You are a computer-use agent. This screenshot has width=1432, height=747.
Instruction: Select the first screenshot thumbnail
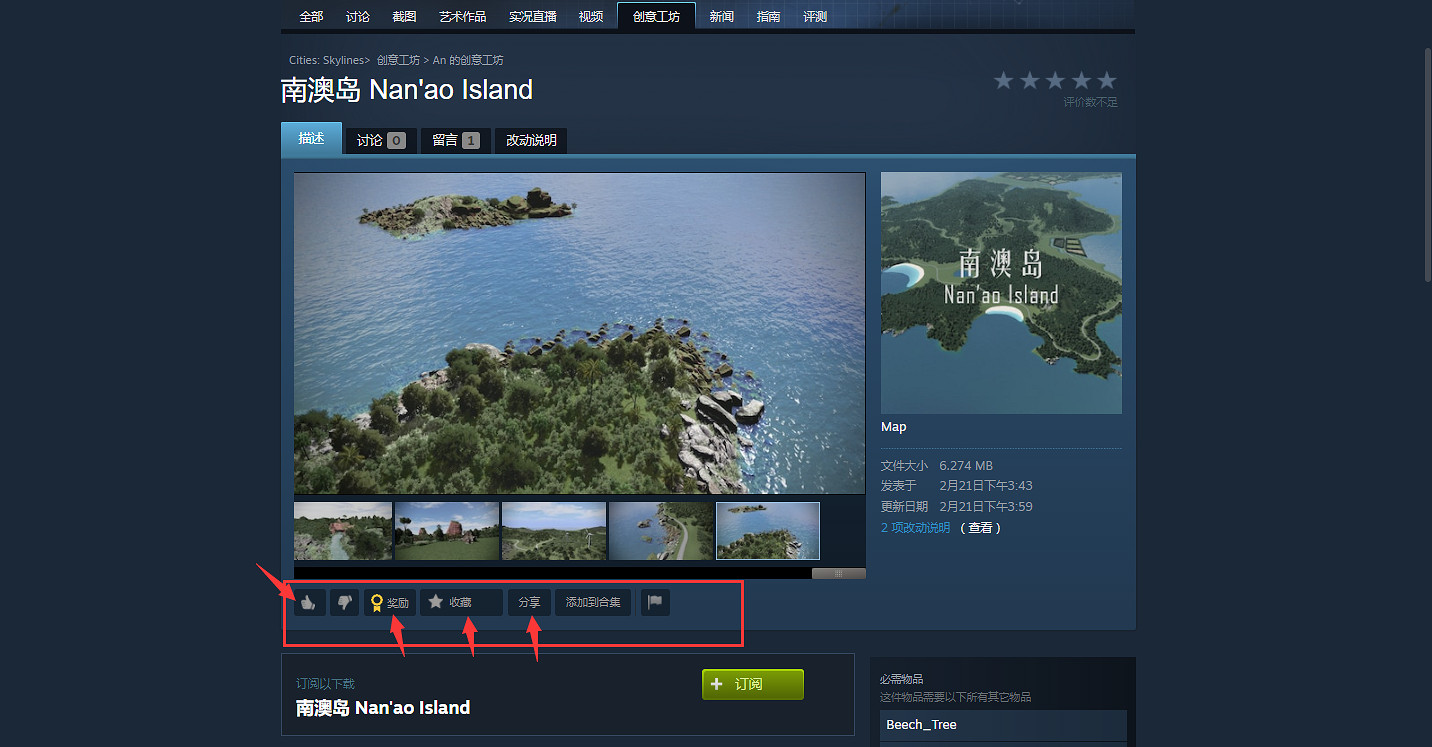pos(343,531)
